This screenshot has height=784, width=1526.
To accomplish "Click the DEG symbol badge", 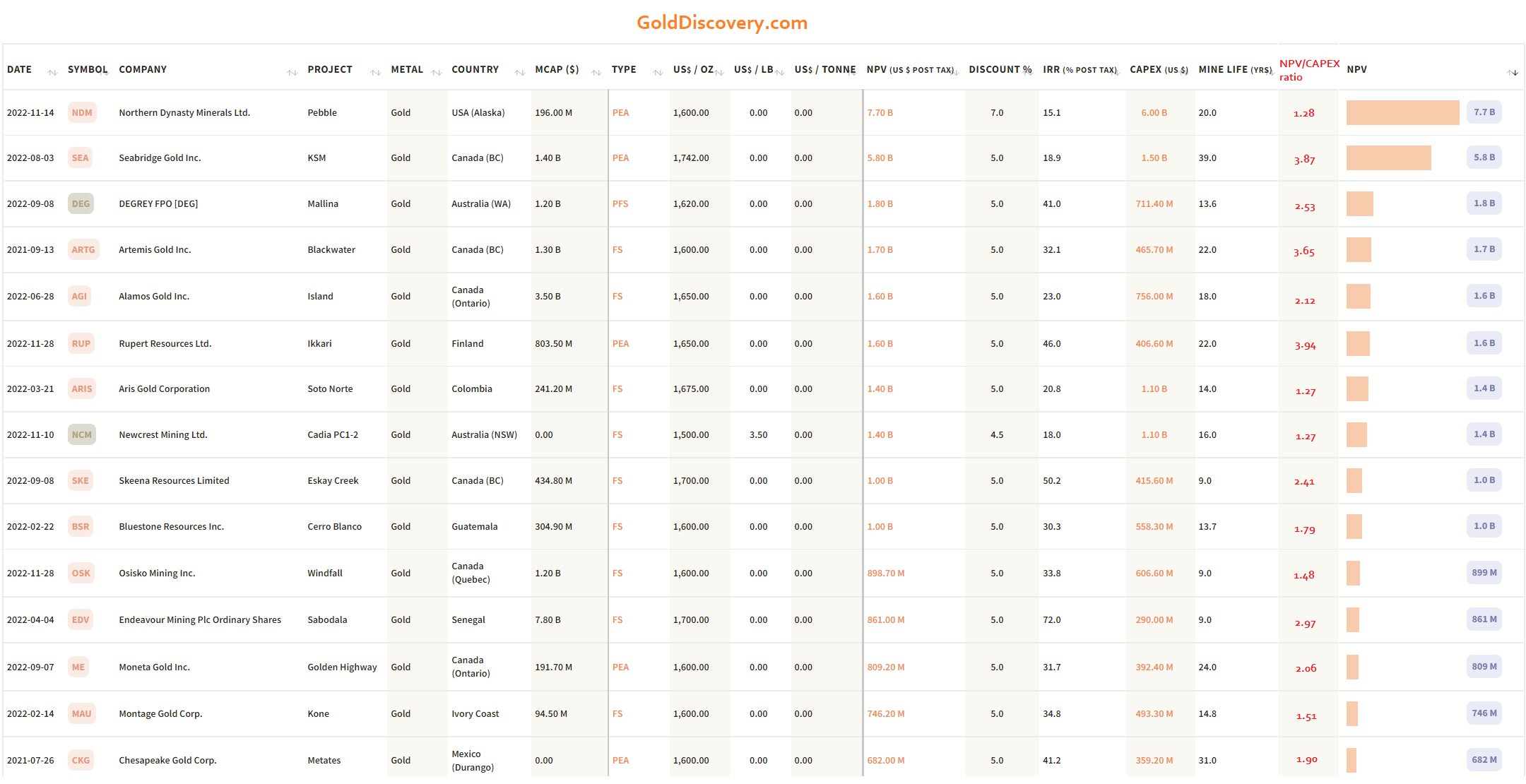I will (81, 204).
